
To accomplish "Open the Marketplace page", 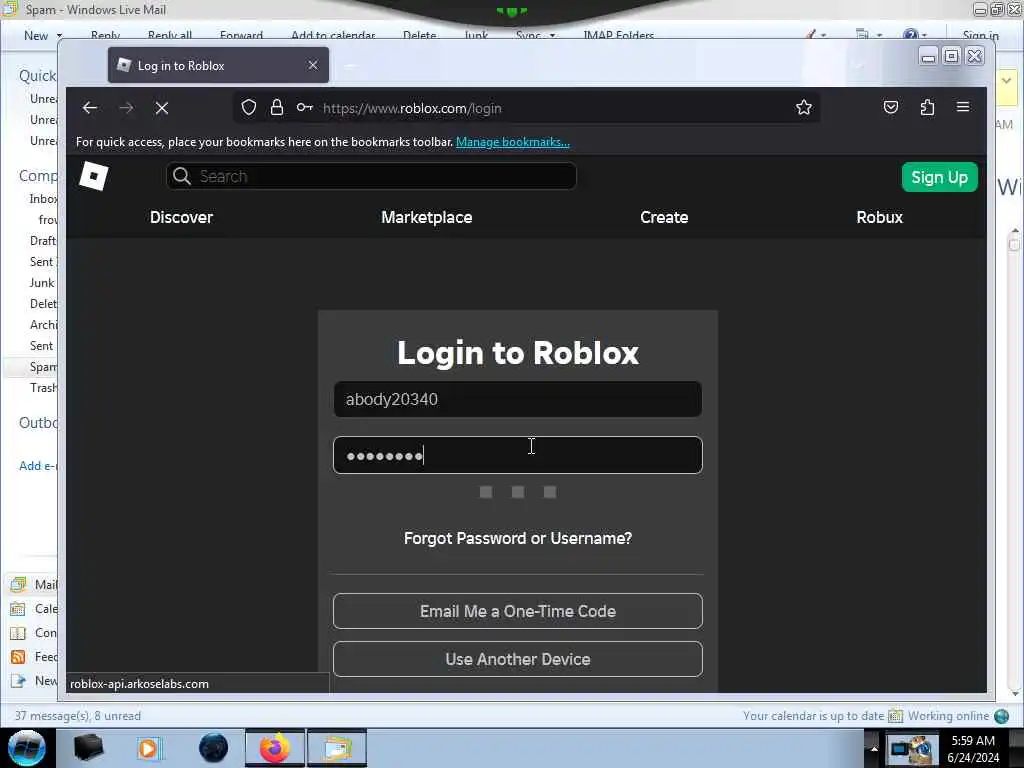I will tap(426, 217).
